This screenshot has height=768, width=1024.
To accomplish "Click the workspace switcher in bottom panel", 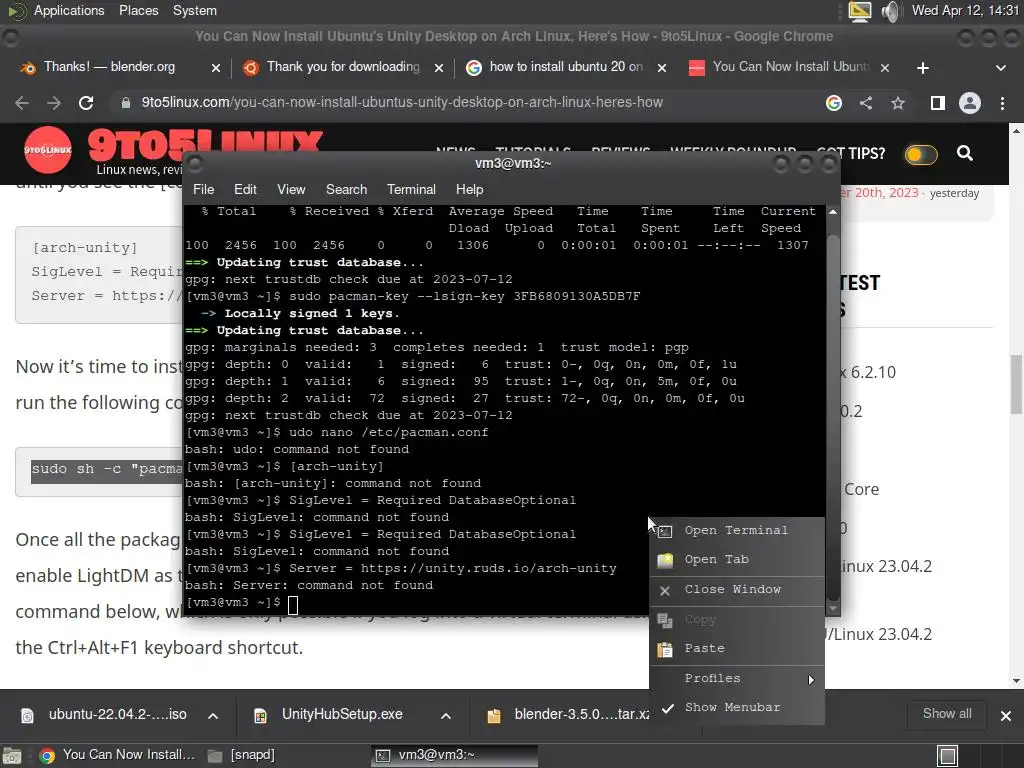I will [x=948, y=756].
